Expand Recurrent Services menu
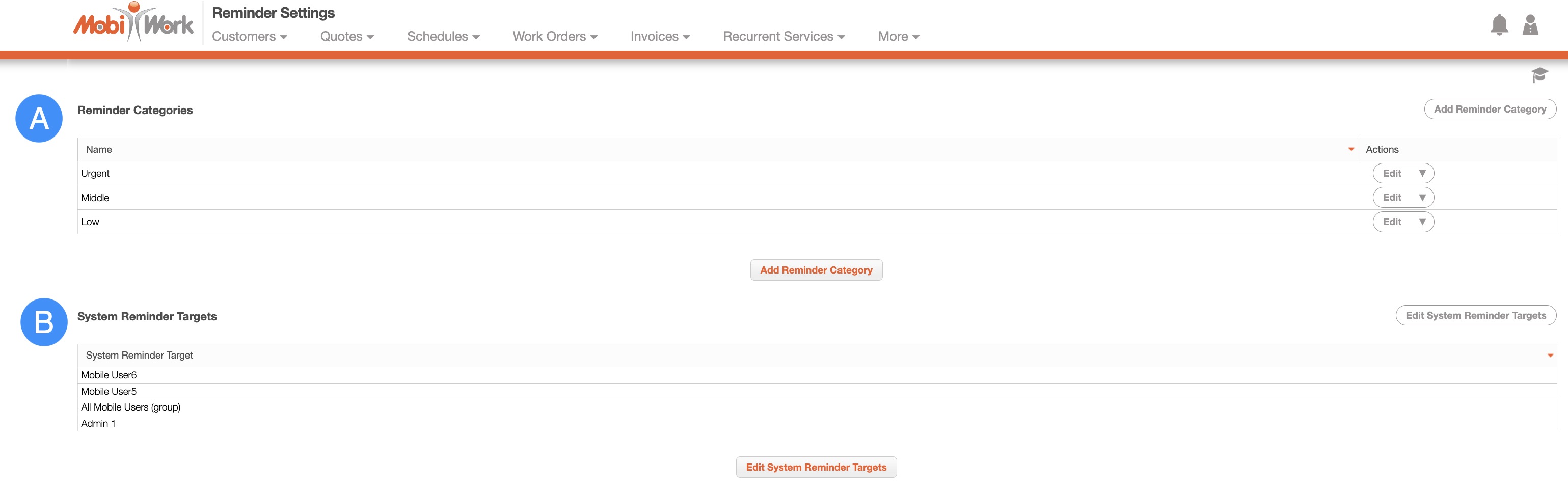The image size is (1568, 491). (783, 37)
